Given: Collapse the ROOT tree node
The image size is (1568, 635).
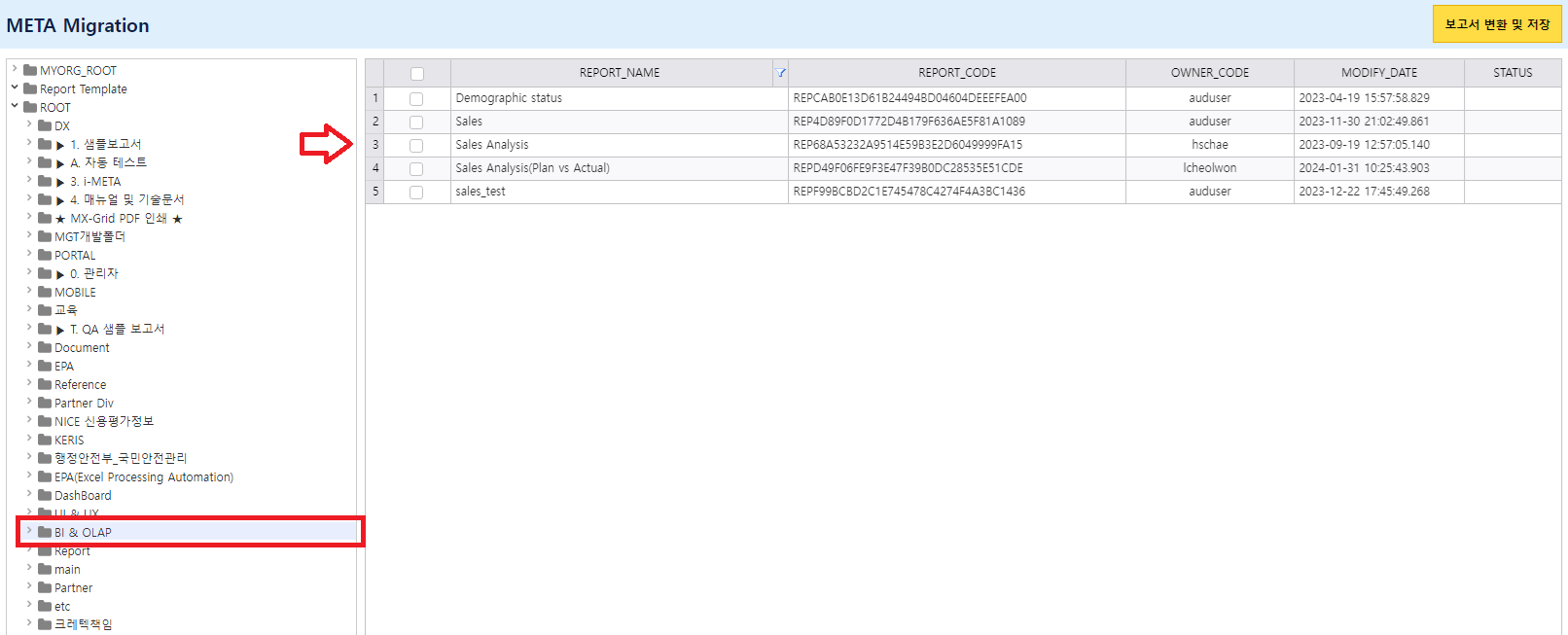Looking at the screenshot, I should pyautogui.click(x=15, y=106).
